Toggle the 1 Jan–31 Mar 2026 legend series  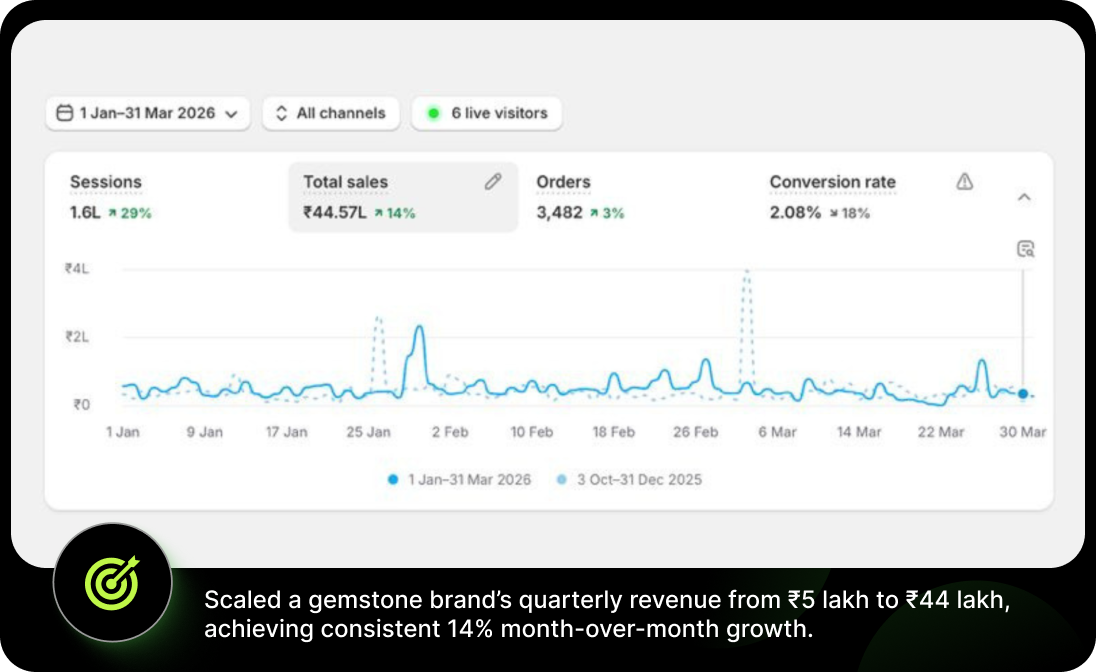click(459, 480)
